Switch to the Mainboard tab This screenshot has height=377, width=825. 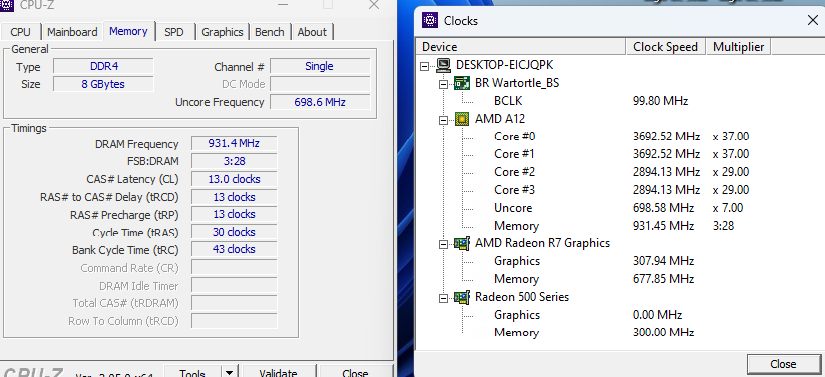[72, 32]
